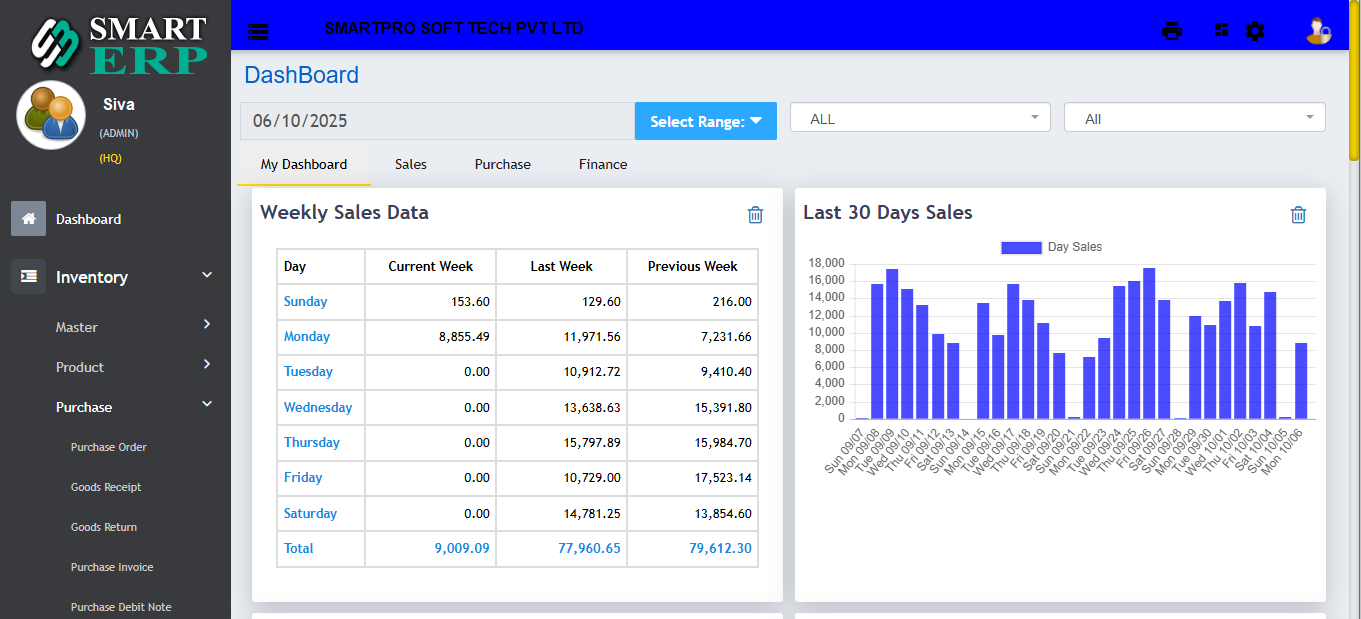The image size is (1361, 619).
Task: Open the first ALL dropdown
Action: coord(920,118)
